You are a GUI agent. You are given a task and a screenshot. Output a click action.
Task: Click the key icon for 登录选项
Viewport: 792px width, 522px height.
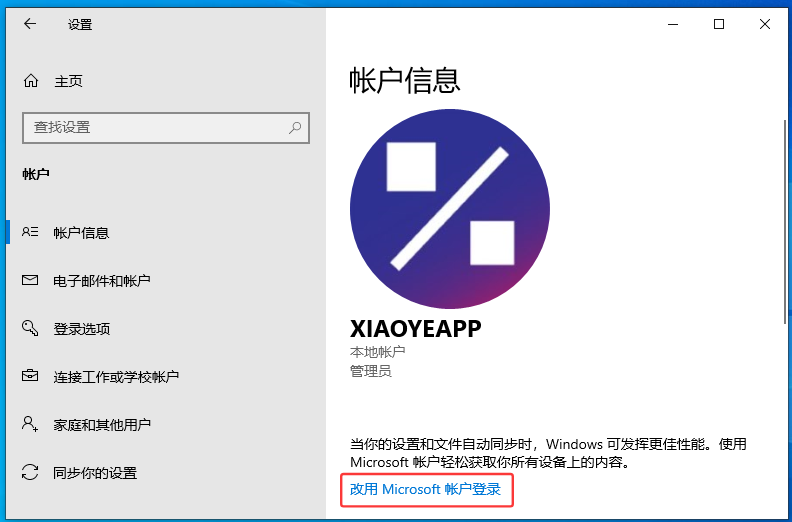(30, 329)
